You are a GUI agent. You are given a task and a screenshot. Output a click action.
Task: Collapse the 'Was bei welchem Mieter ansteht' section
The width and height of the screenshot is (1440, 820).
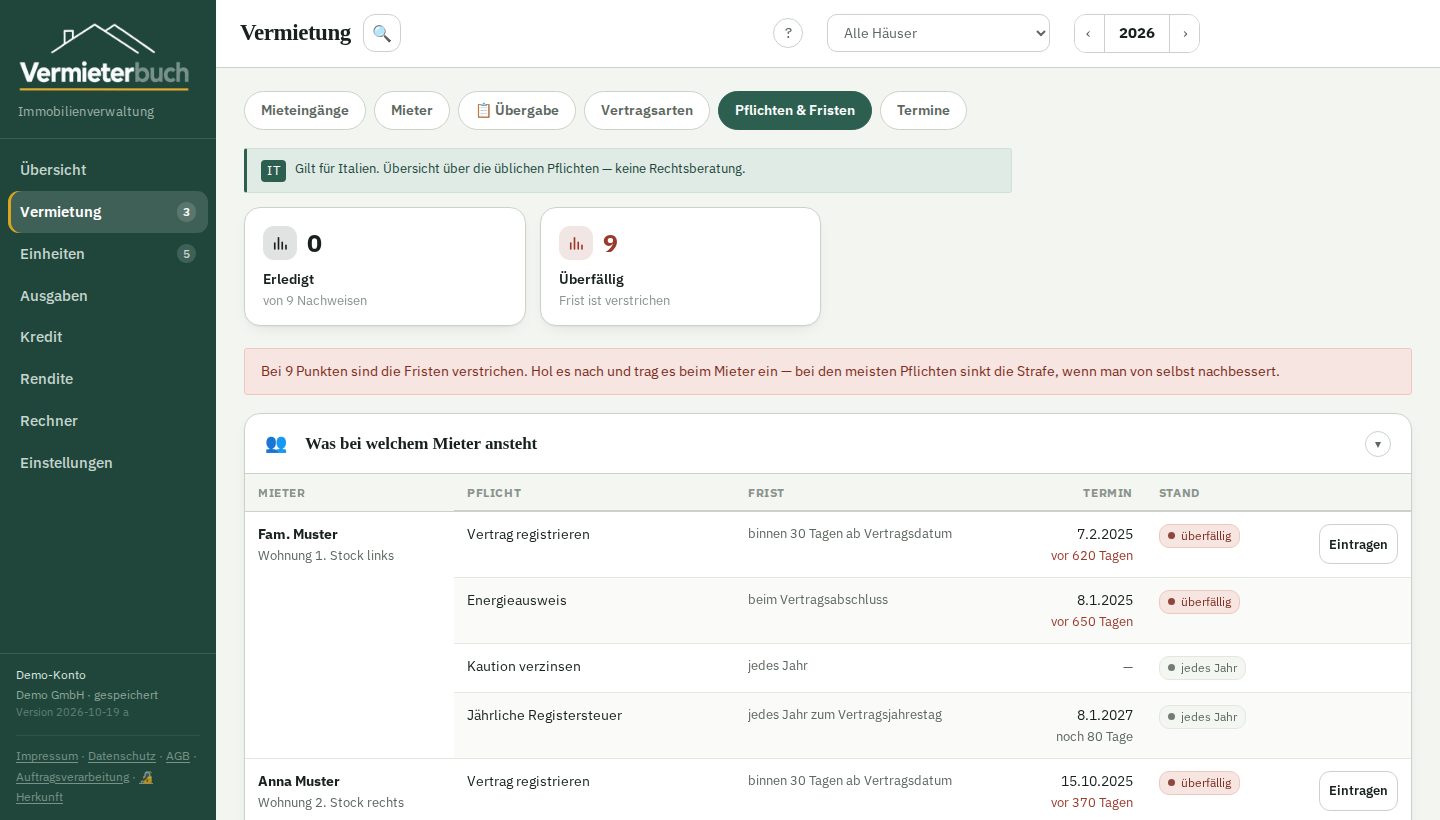click(x=1378, y=444)
